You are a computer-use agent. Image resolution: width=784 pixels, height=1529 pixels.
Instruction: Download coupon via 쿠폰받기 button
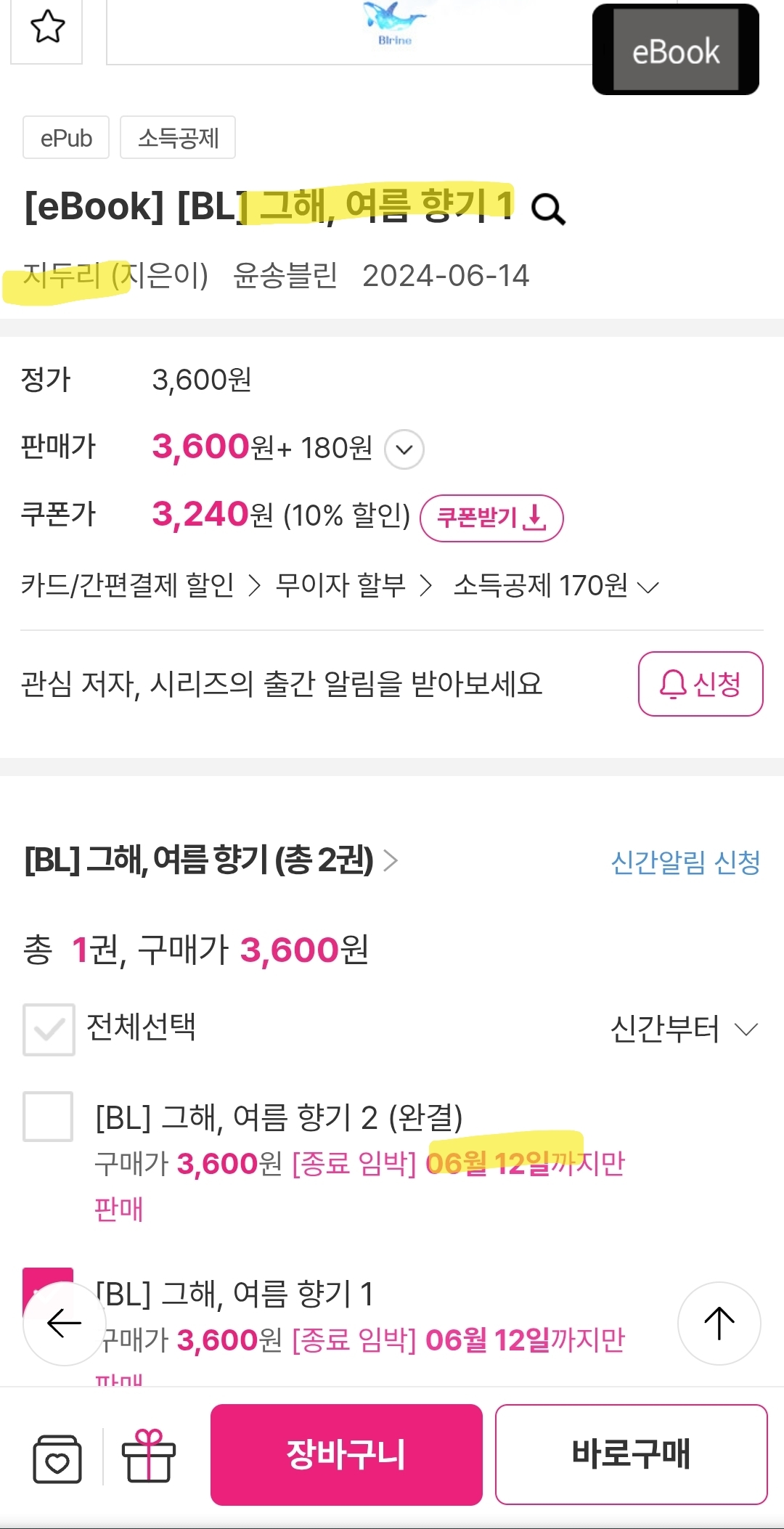coord(491,518)
